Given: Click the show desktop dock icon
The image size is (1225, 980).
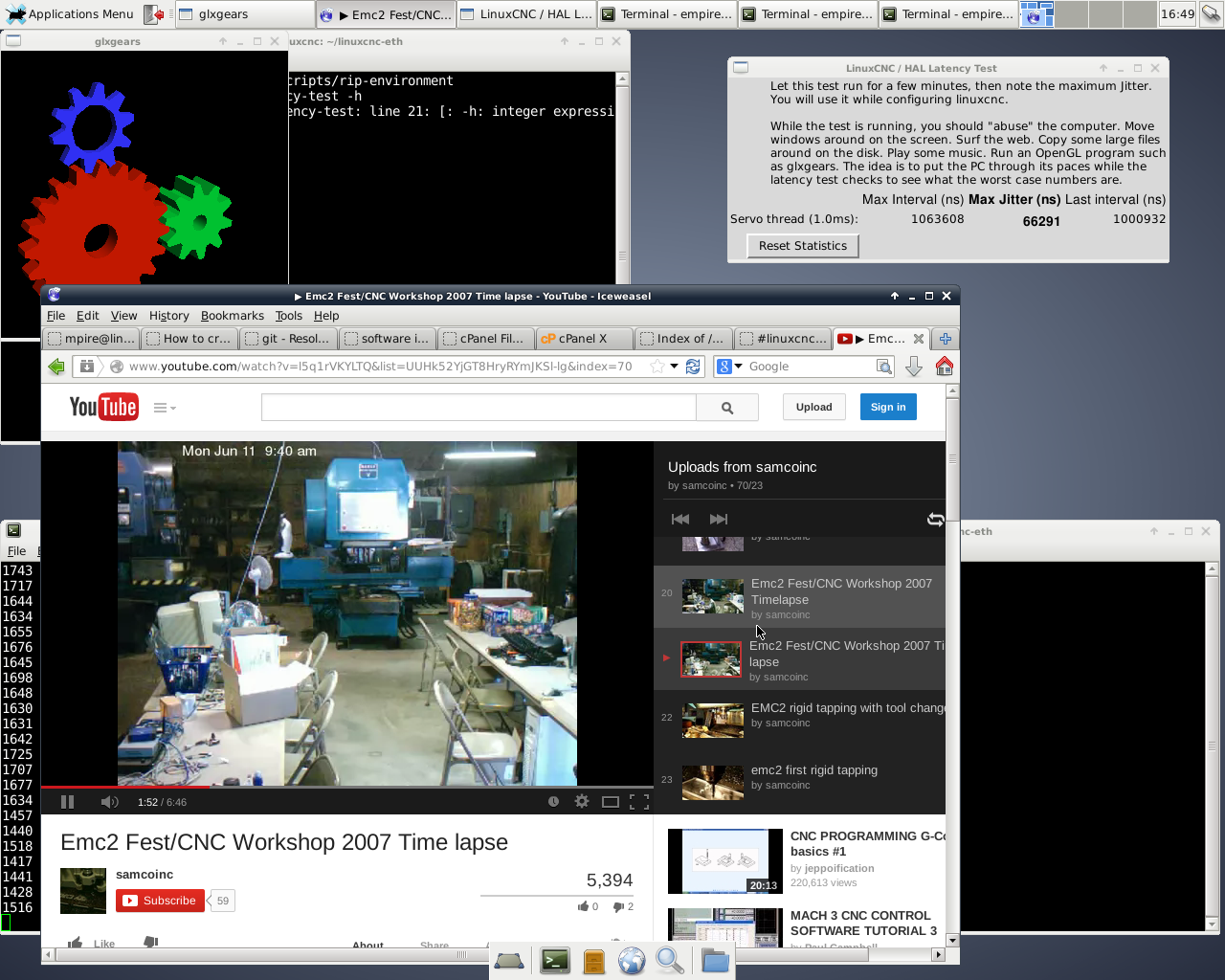Looking at the screenshot, I should tap(509, 961).
